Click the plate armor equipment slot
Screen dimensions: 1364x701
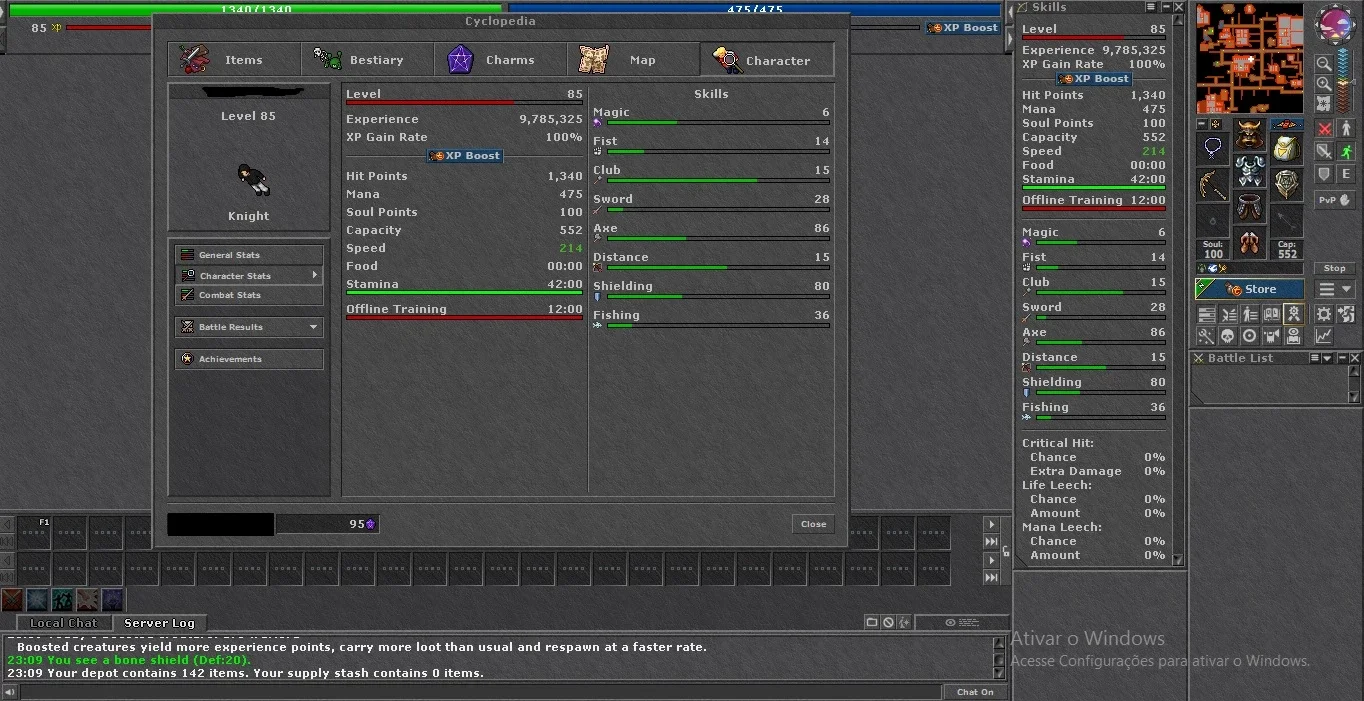pyautogui.click(x=1250, y=170)
